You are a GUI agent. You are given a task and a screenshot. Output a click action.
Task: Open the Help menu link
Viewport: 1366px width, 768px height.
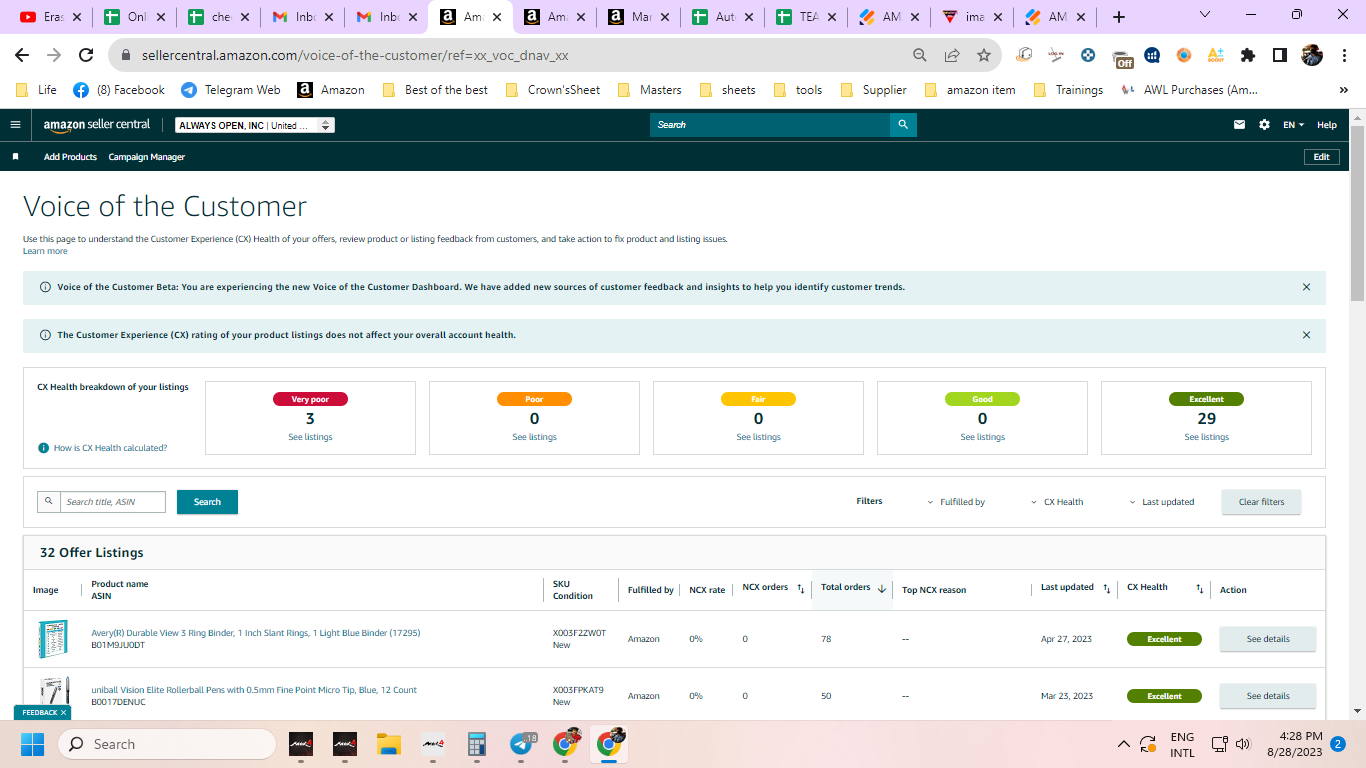coord(1326,125)
